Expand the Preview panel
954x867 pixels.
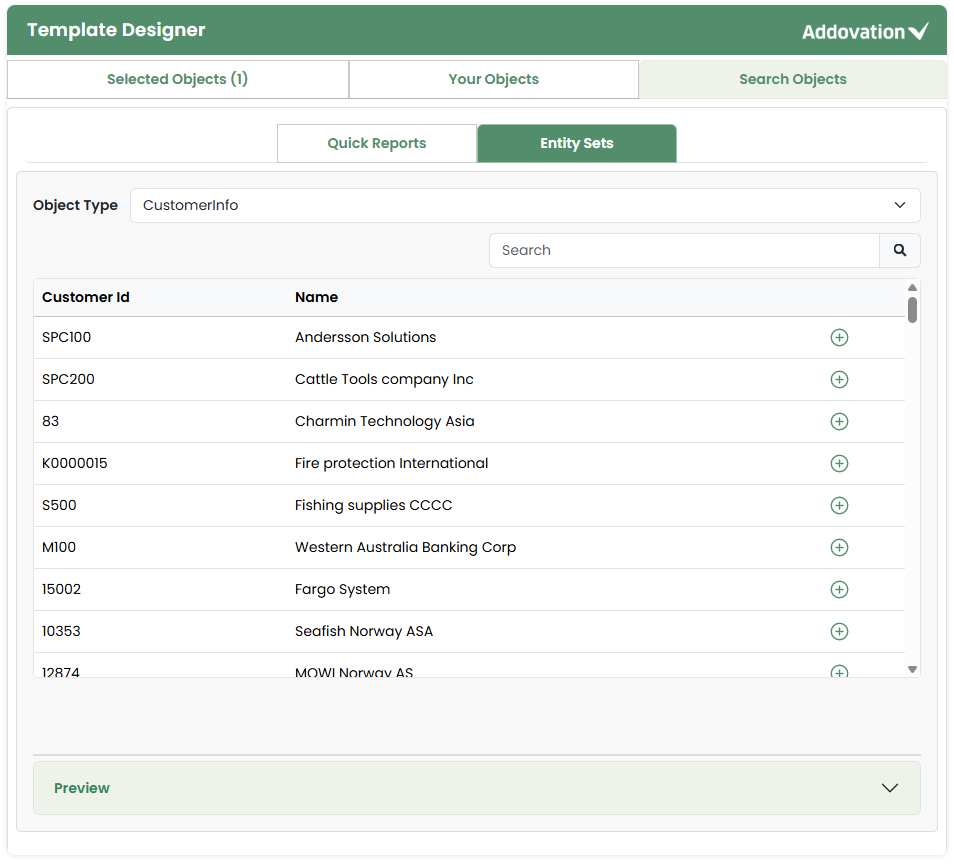coord(476,788)
